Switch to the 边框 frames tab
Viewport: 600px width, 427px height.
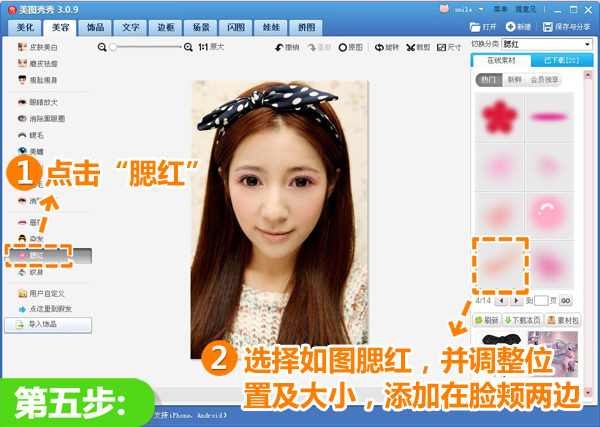pos(166,28)
